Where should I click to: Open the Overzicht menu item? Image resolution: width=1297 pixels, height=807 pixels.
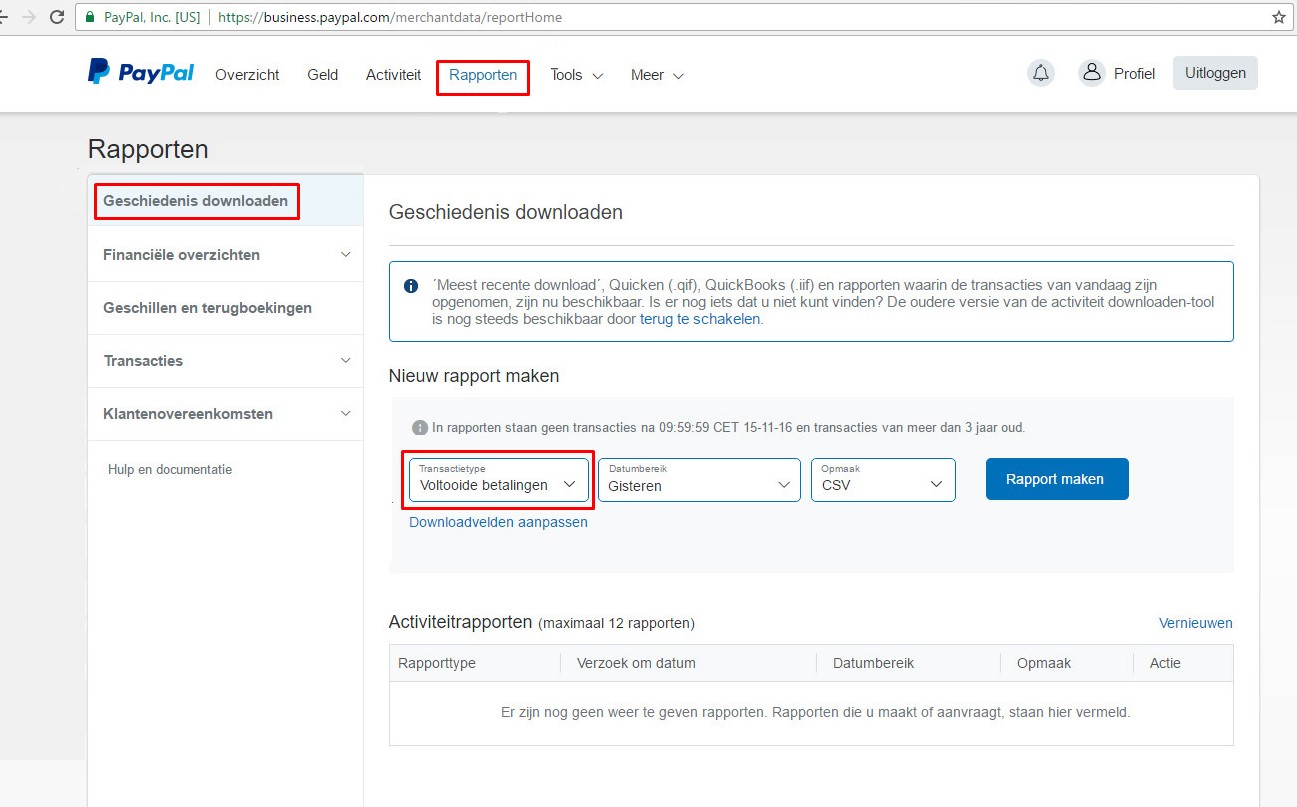[x=247, y=75]
